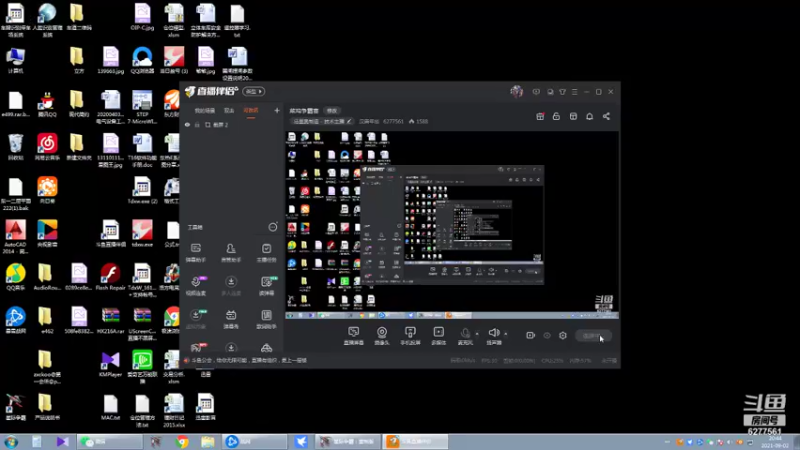Open the room manager assistant tool
800x450 pixels.
coord(231,253)
